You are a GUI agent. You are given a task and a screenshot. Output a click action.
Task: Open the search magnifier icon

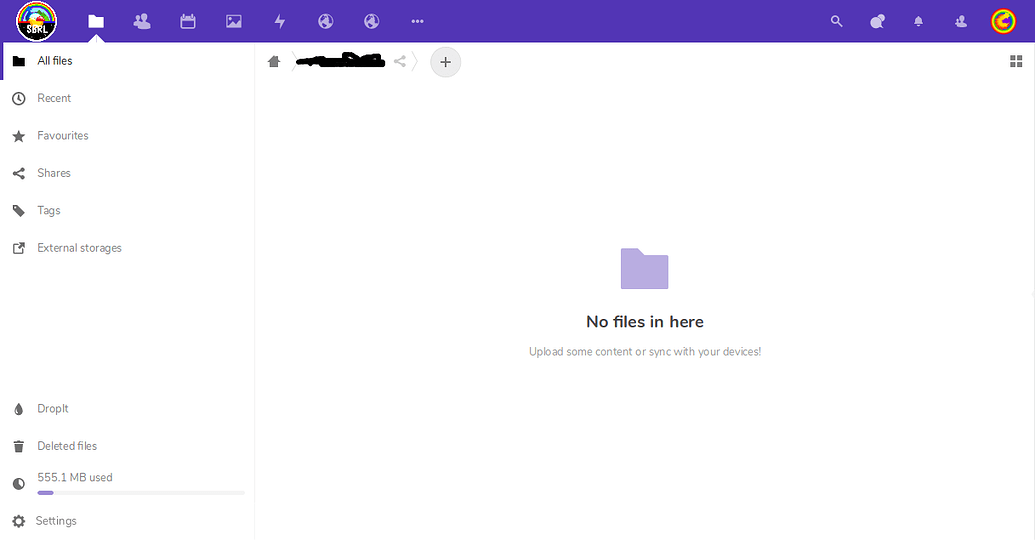point(837,21)
